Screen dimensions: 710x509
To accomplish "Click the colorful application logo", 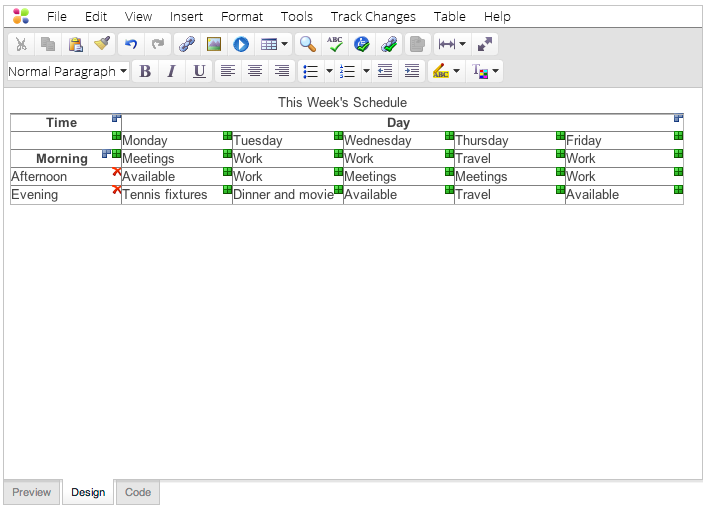I will point(21,16).
